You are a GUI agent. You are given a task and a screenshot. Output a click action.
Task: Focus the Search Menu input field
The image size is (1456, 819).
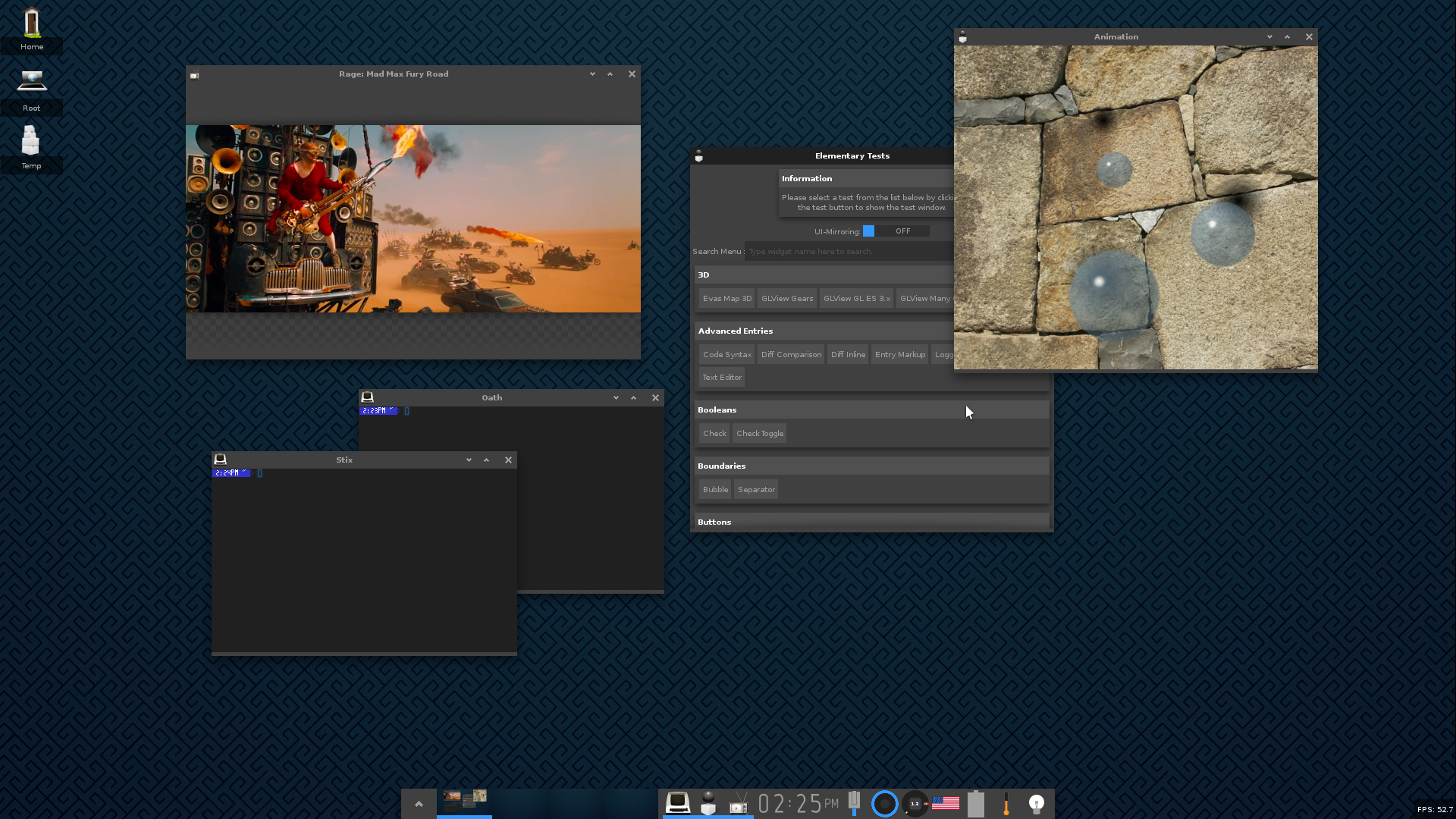(x=849, y=252)
